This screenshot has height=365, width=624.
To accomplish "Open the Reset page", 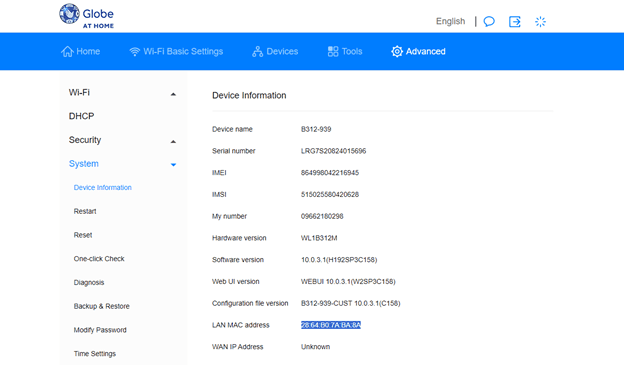I will click(83, 235).
